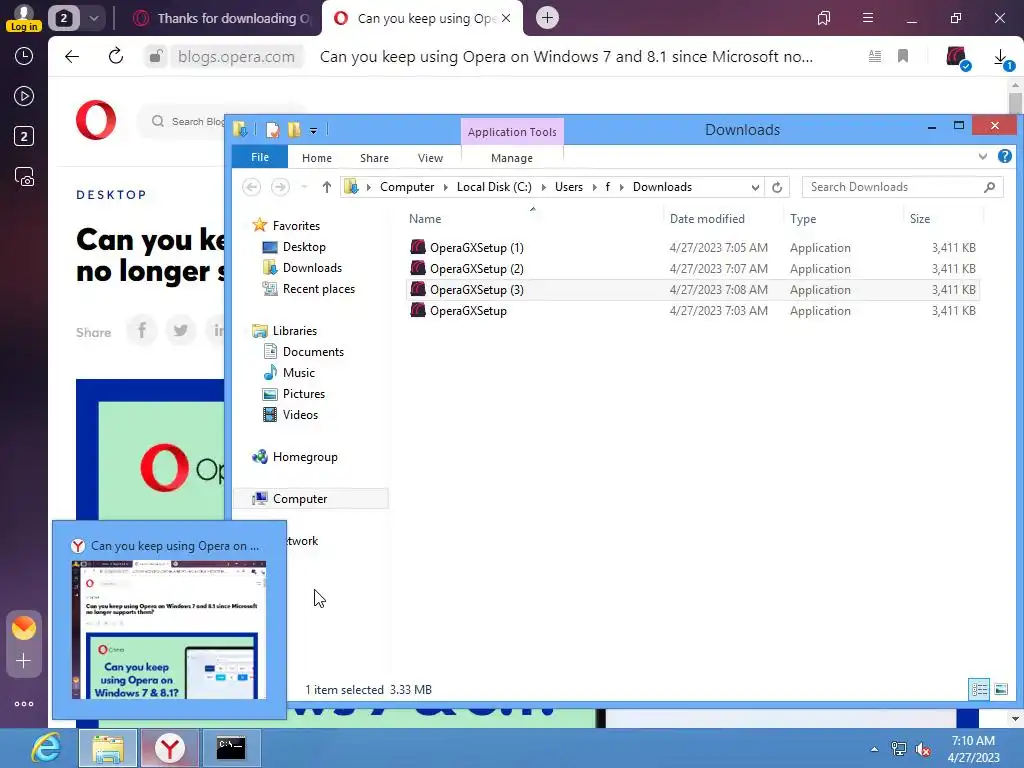This screenshot has height=768, width=1024.
Task: Click the Opera logo on the blog page
Action: 96,121
